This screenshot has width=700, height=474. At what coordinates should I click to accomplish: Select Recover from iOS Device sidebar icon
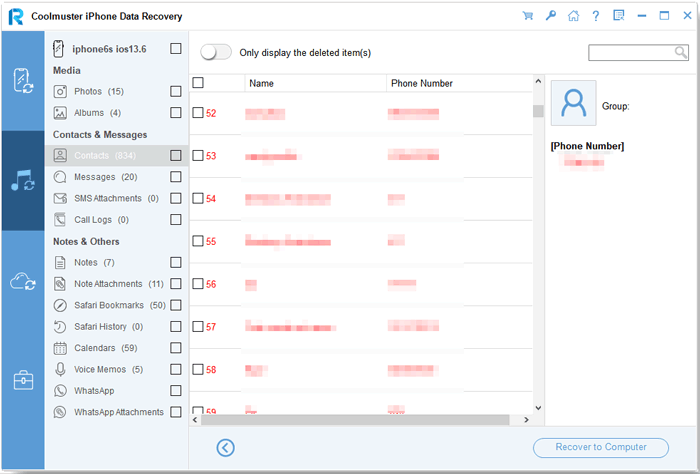(x=23, y=81)
